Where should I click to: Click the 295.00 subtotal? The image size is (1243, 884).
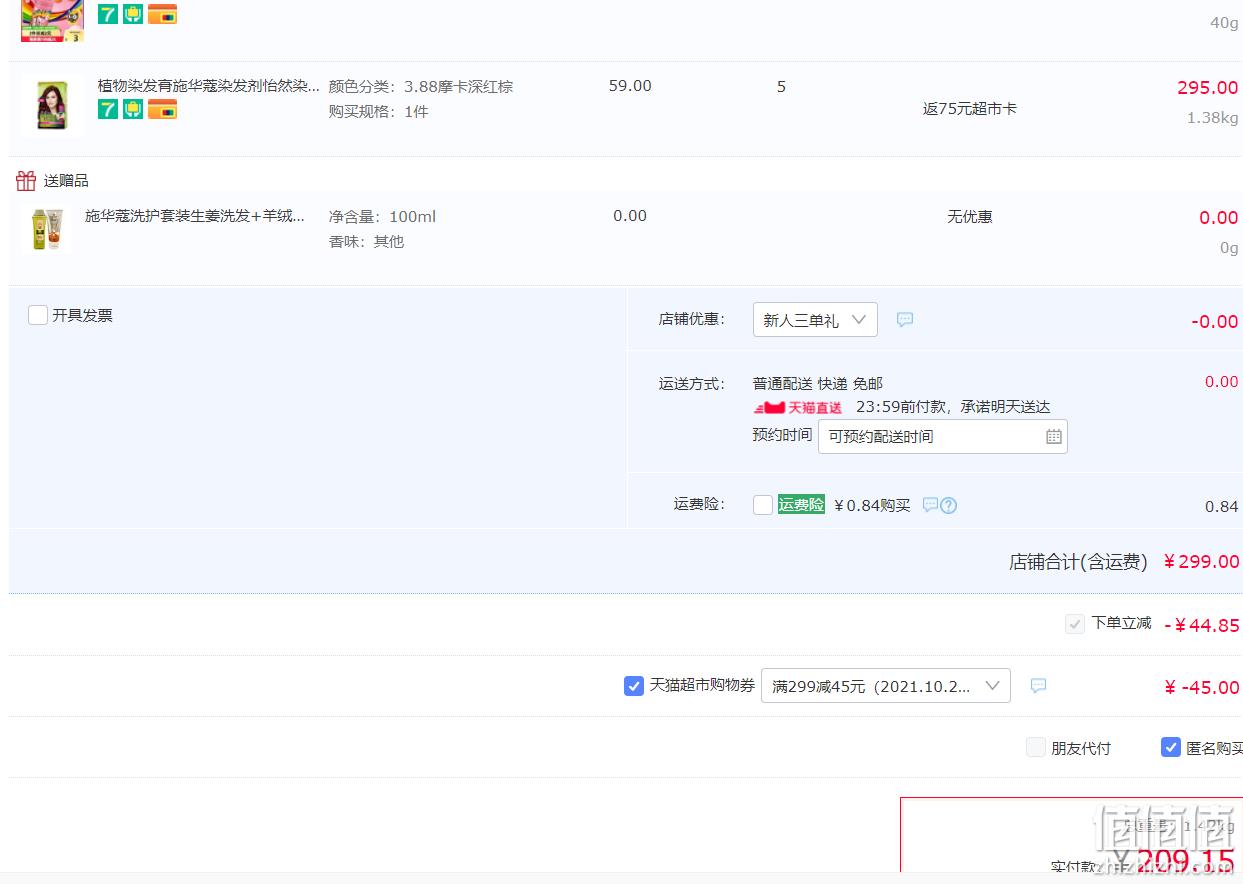coord(1208,88)
